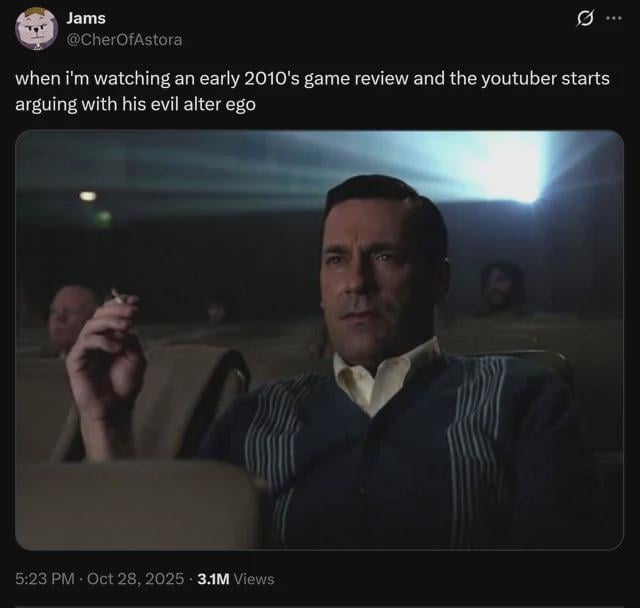Screen dimensions: 640x608
Task: Open the attached movie theater image
Action: [x=319, y=340]
